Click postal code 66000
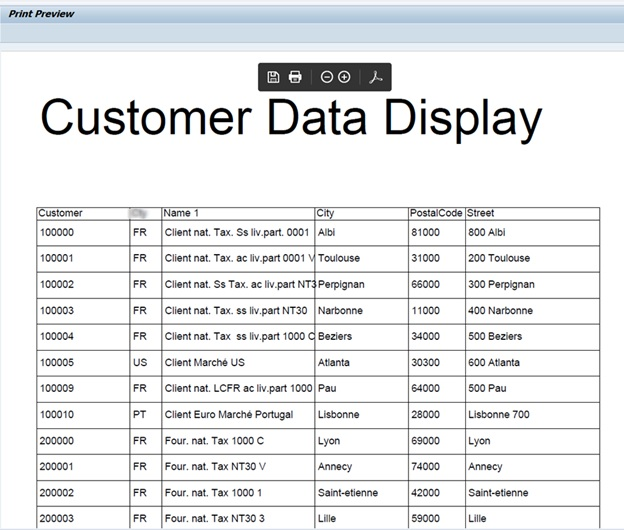Image resolution: width=624 pixels, height=530 pixels. point(425,284)
